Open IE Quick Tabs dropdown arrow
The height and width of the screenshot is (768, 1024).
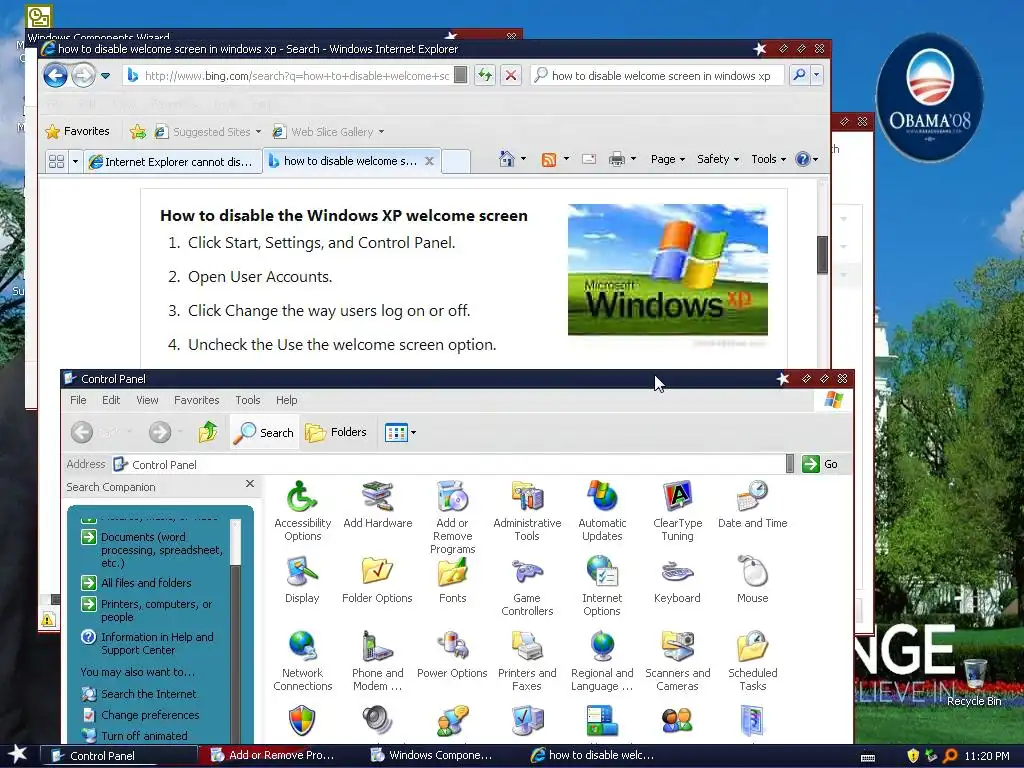tap(75, 161)
